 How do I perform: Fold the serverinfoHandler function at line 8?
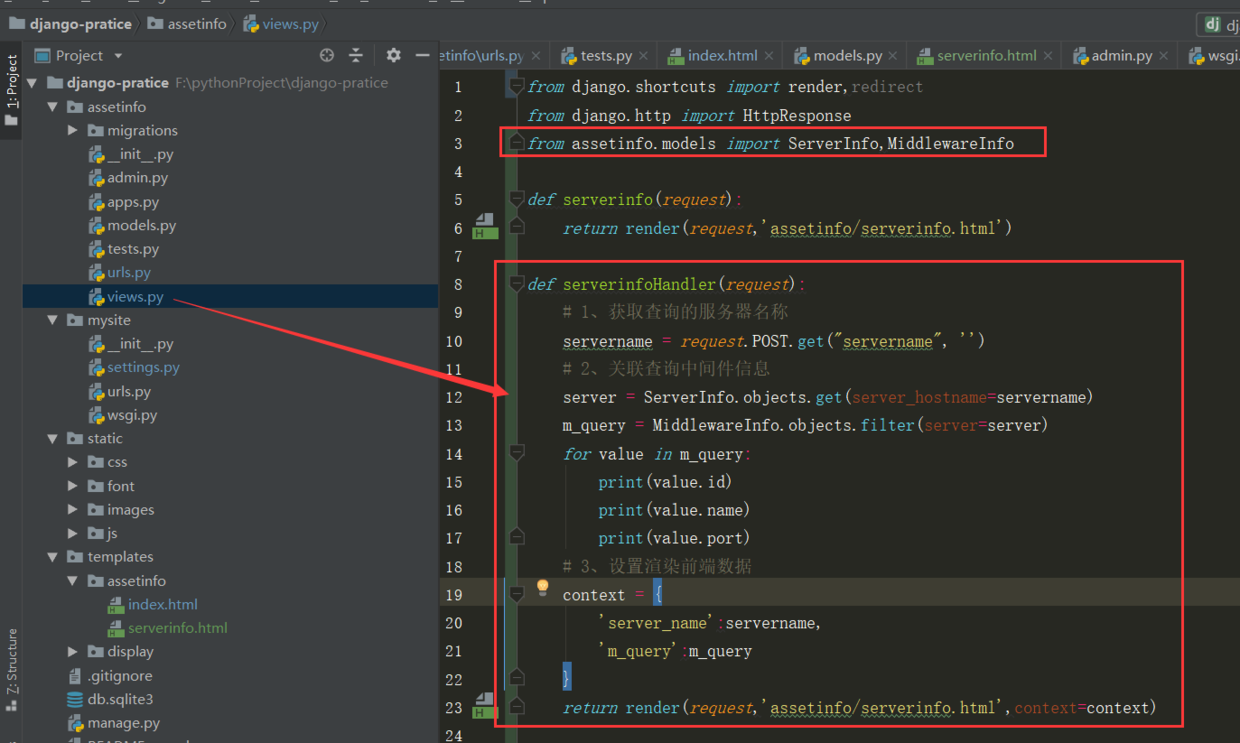[x=516, y=284]
